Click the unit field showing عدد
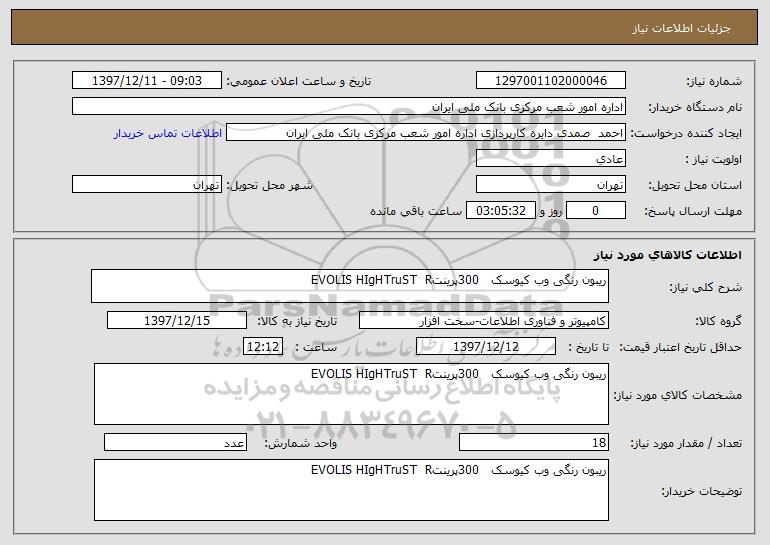 175,442
